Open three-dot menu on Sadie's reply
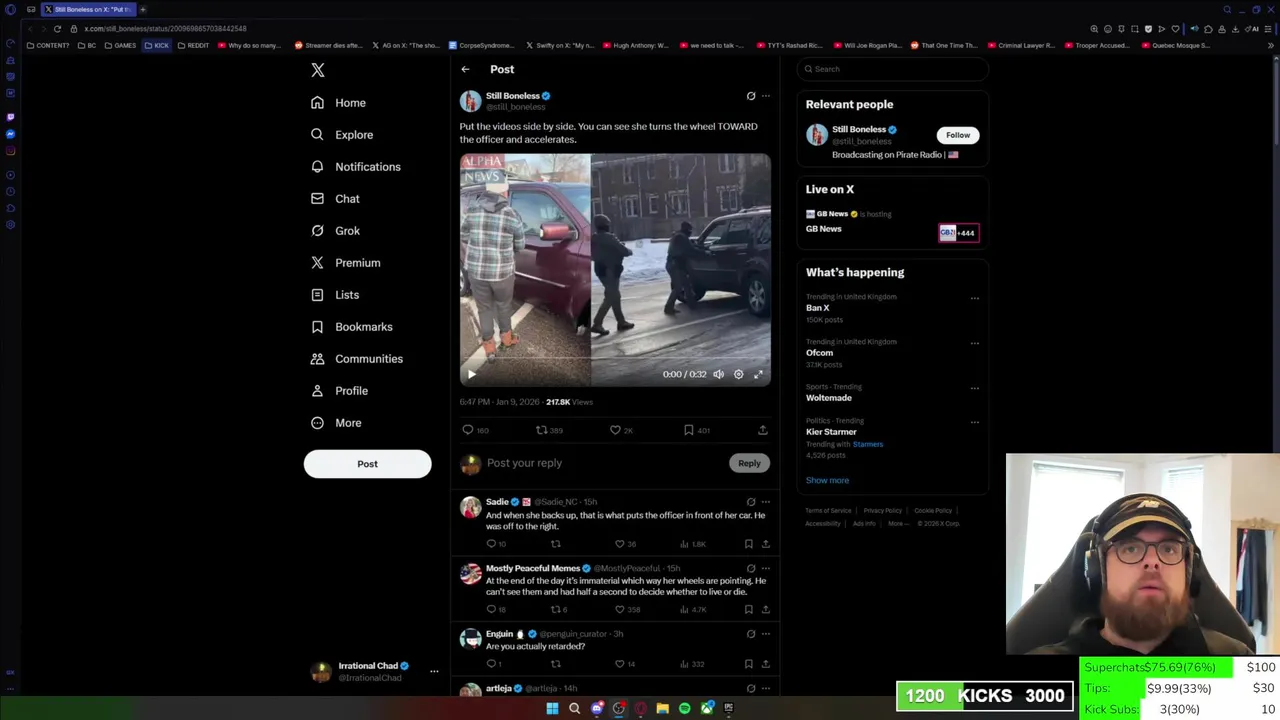This screenshot has width=1280, height=720. point(766,502)
